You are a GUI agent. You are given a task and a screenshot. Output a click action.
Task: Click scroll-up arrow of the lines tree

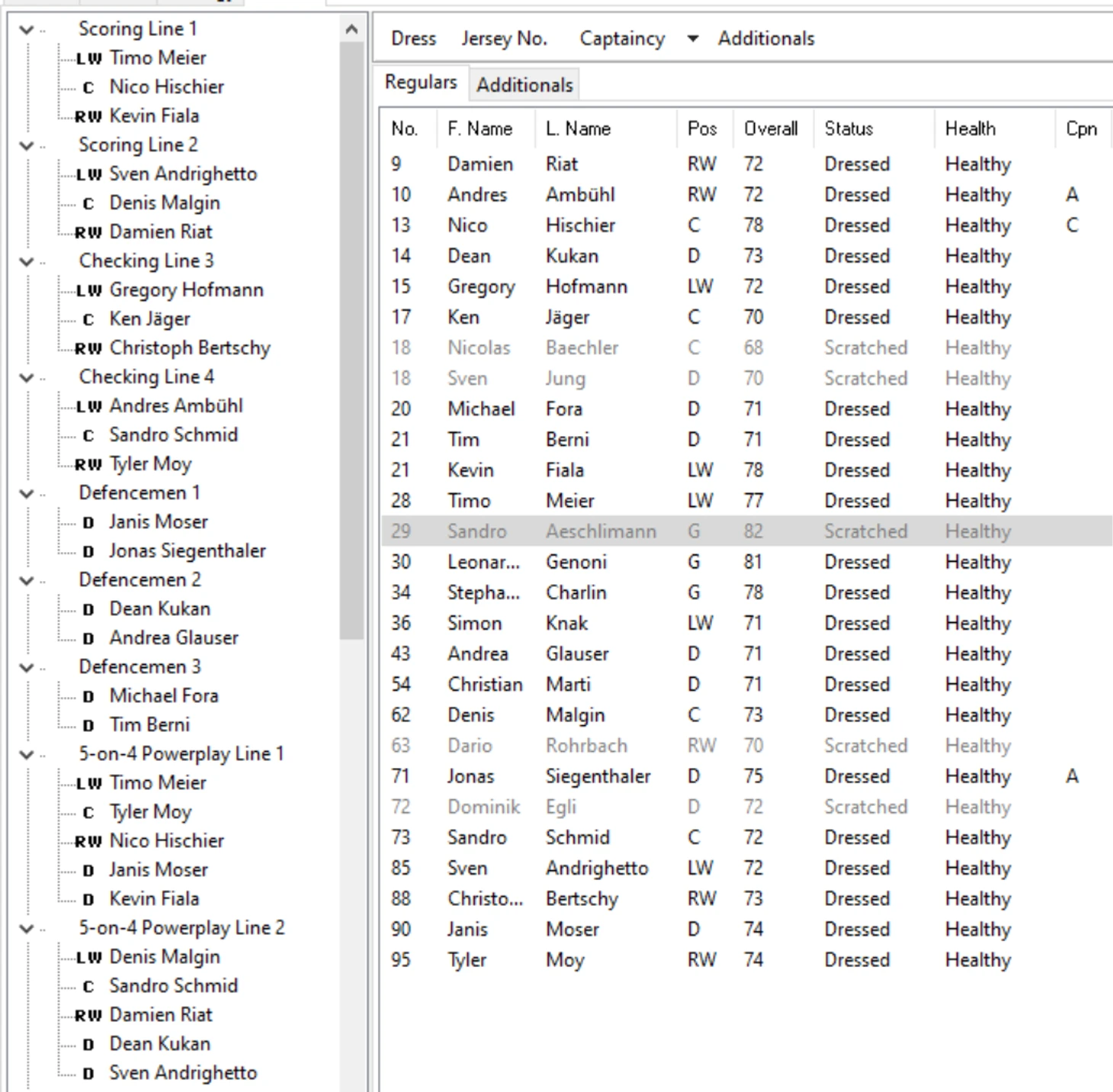[x=351, y=30]
